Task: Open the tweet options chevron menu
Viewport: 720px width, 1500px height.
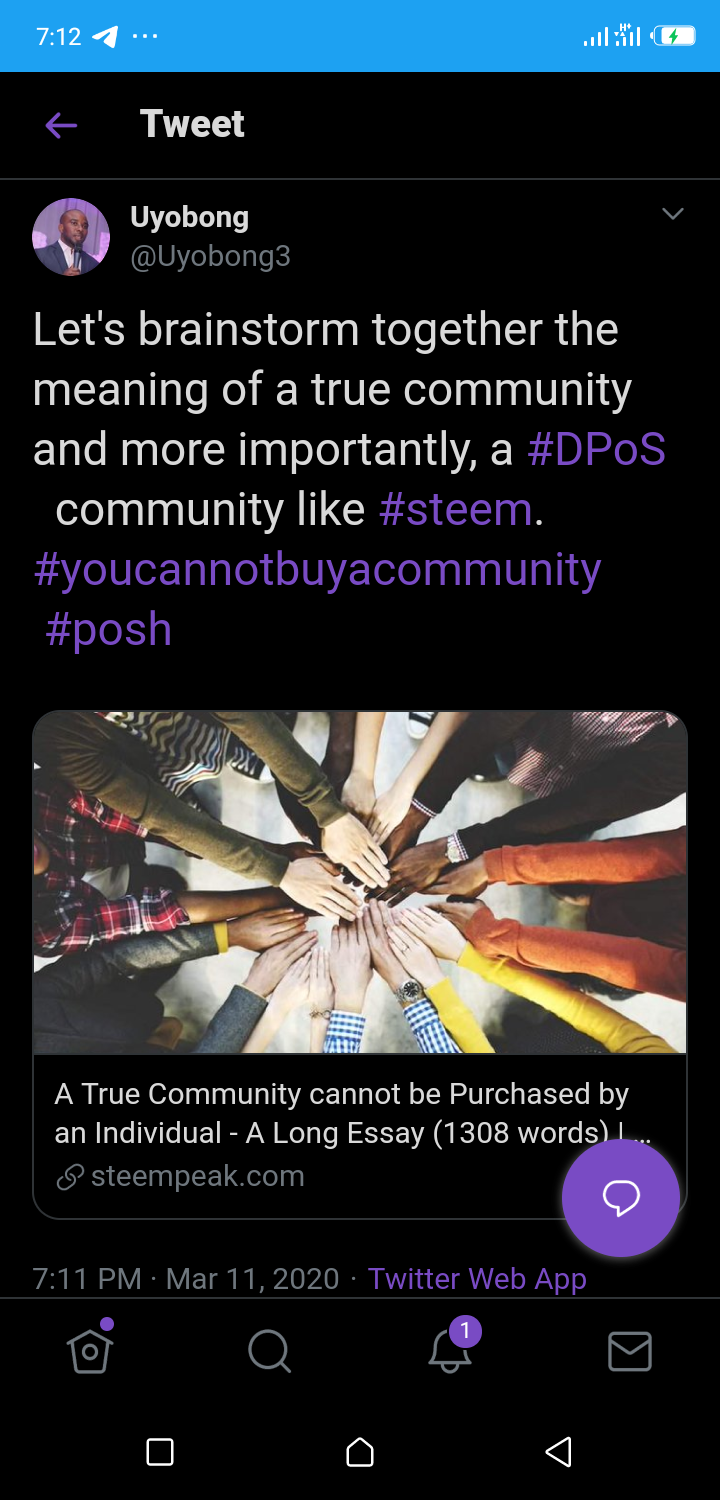Action: tap(673, 214)
